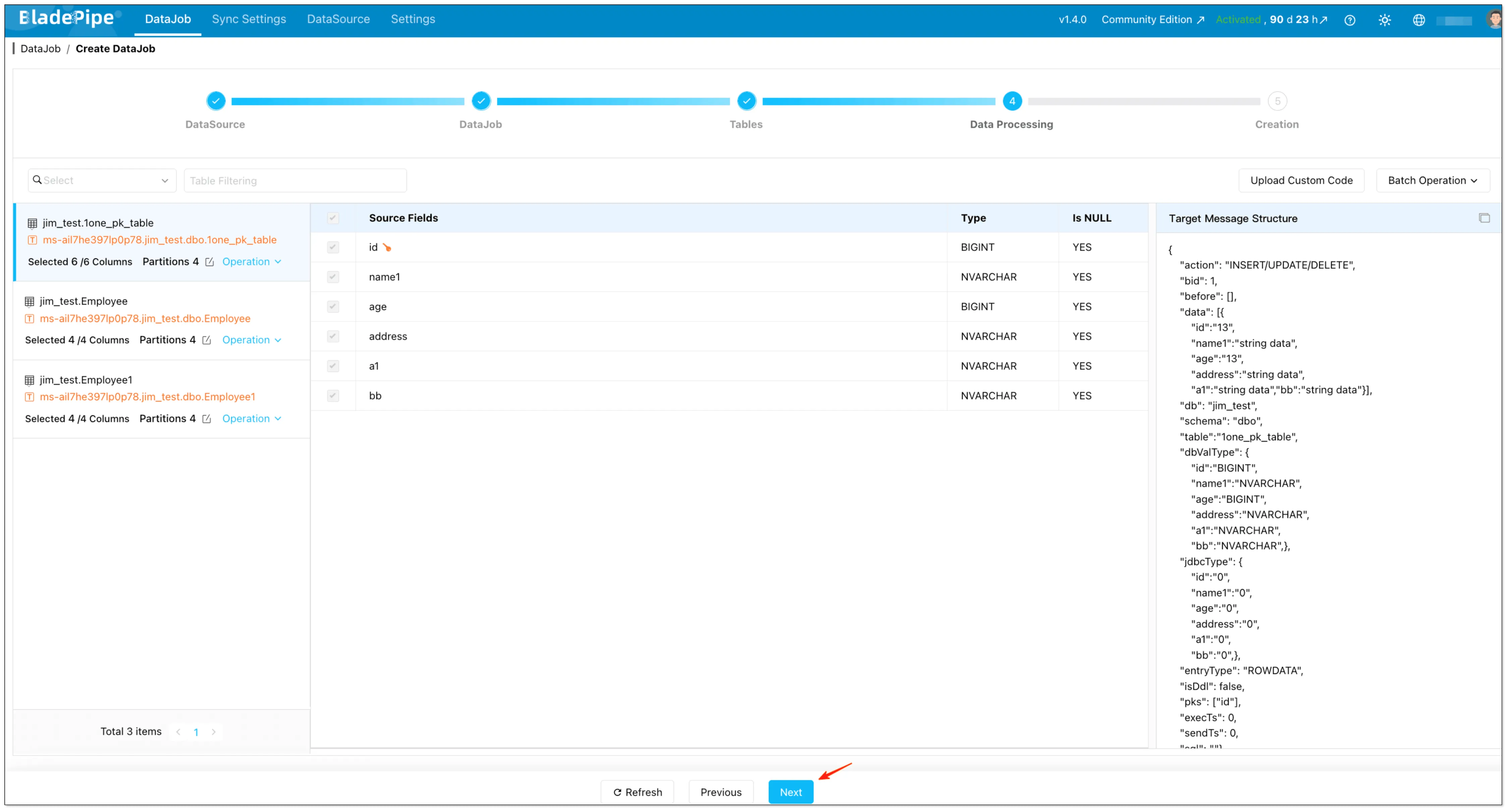Click the Upload Custom Code button
The height and width of the screenshot is (812, 1509).
pos(1301,180)
